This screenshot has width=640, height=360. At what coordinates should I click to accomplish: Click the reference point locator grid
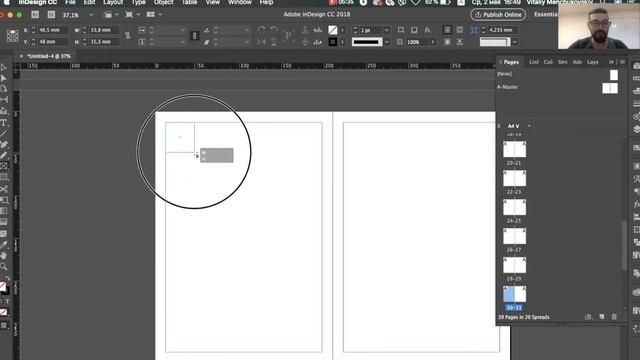coord(13,36)
